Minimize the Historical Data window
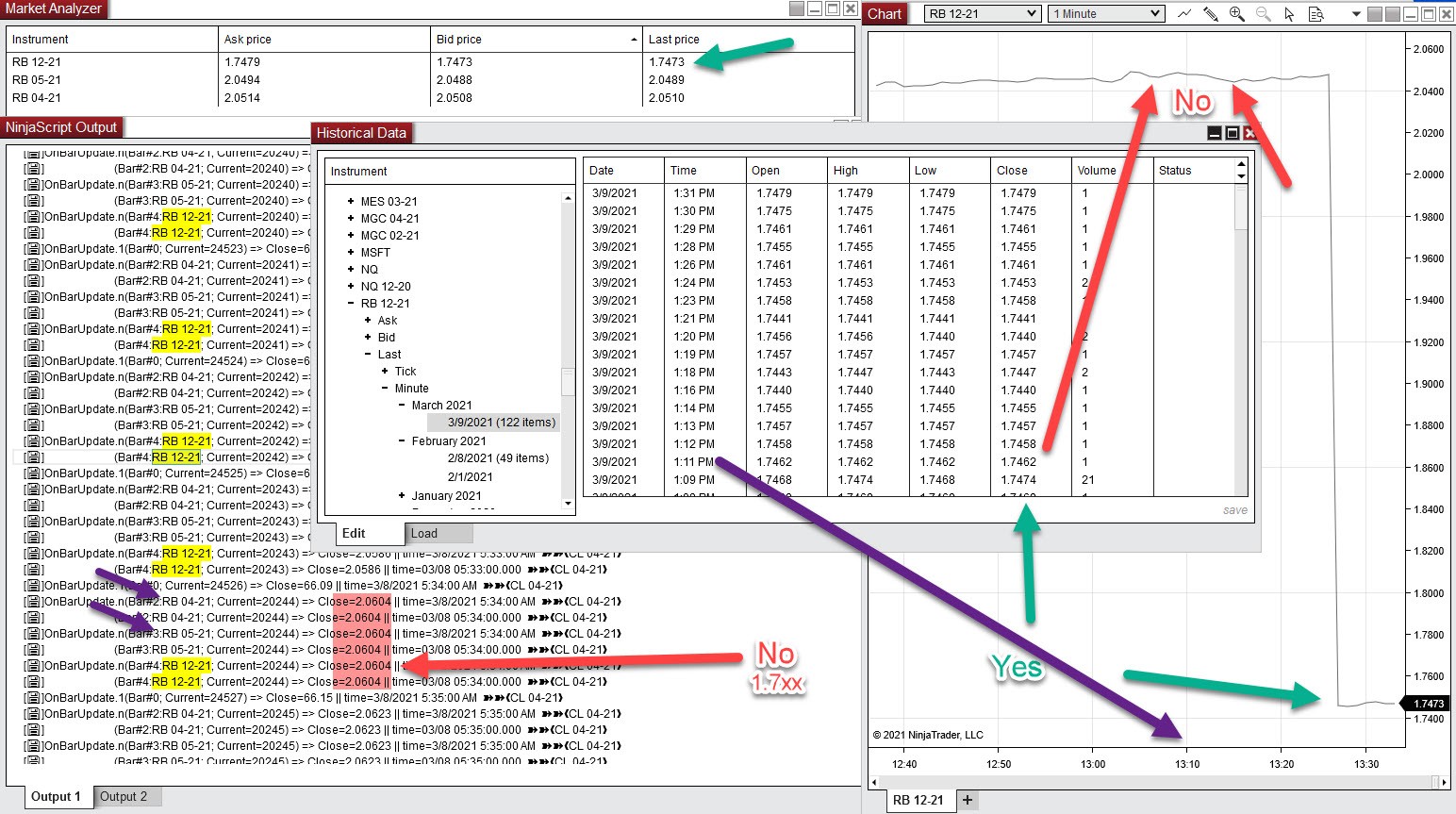 coord(1215,134)
